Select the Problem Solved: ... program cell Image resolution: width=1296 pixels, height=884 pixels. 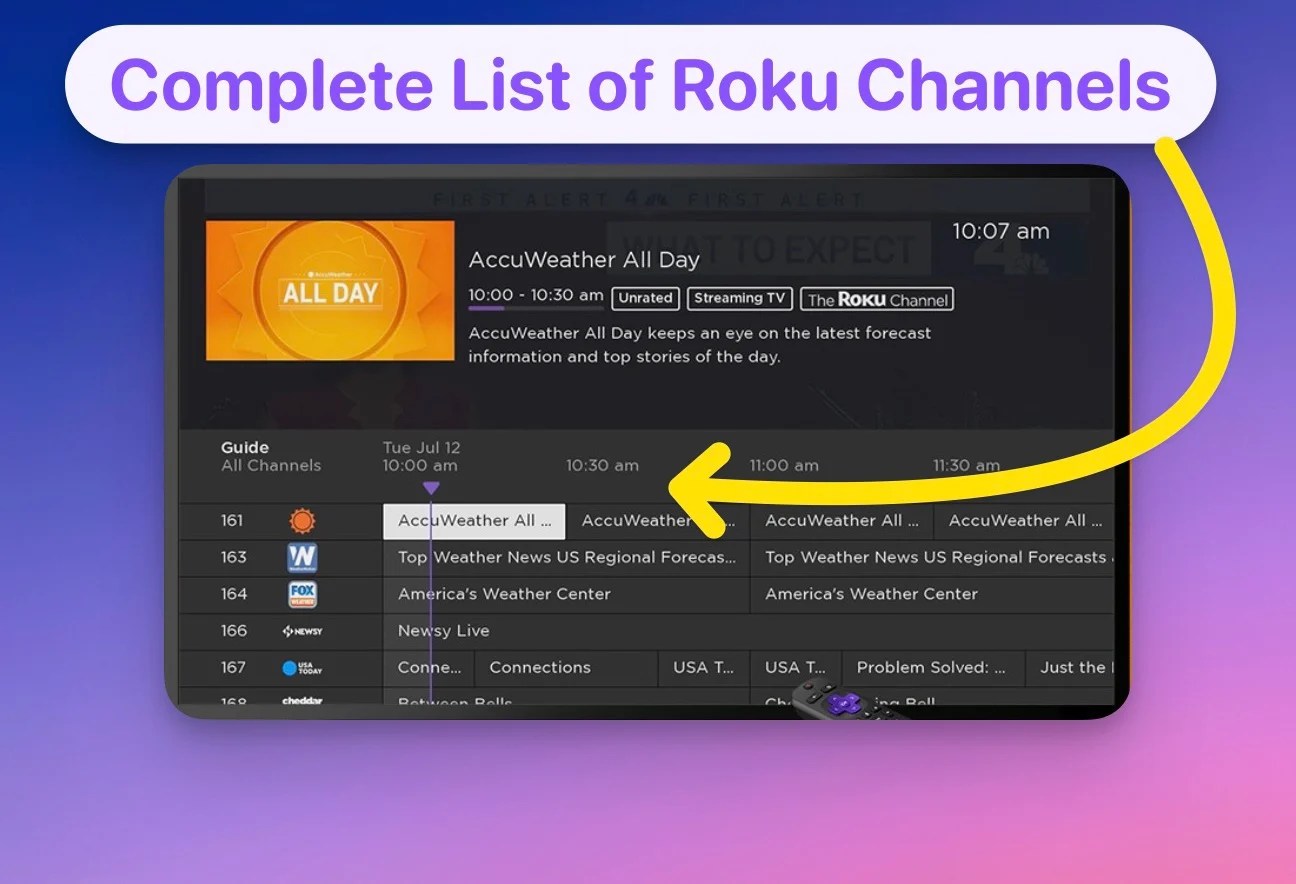933,668
